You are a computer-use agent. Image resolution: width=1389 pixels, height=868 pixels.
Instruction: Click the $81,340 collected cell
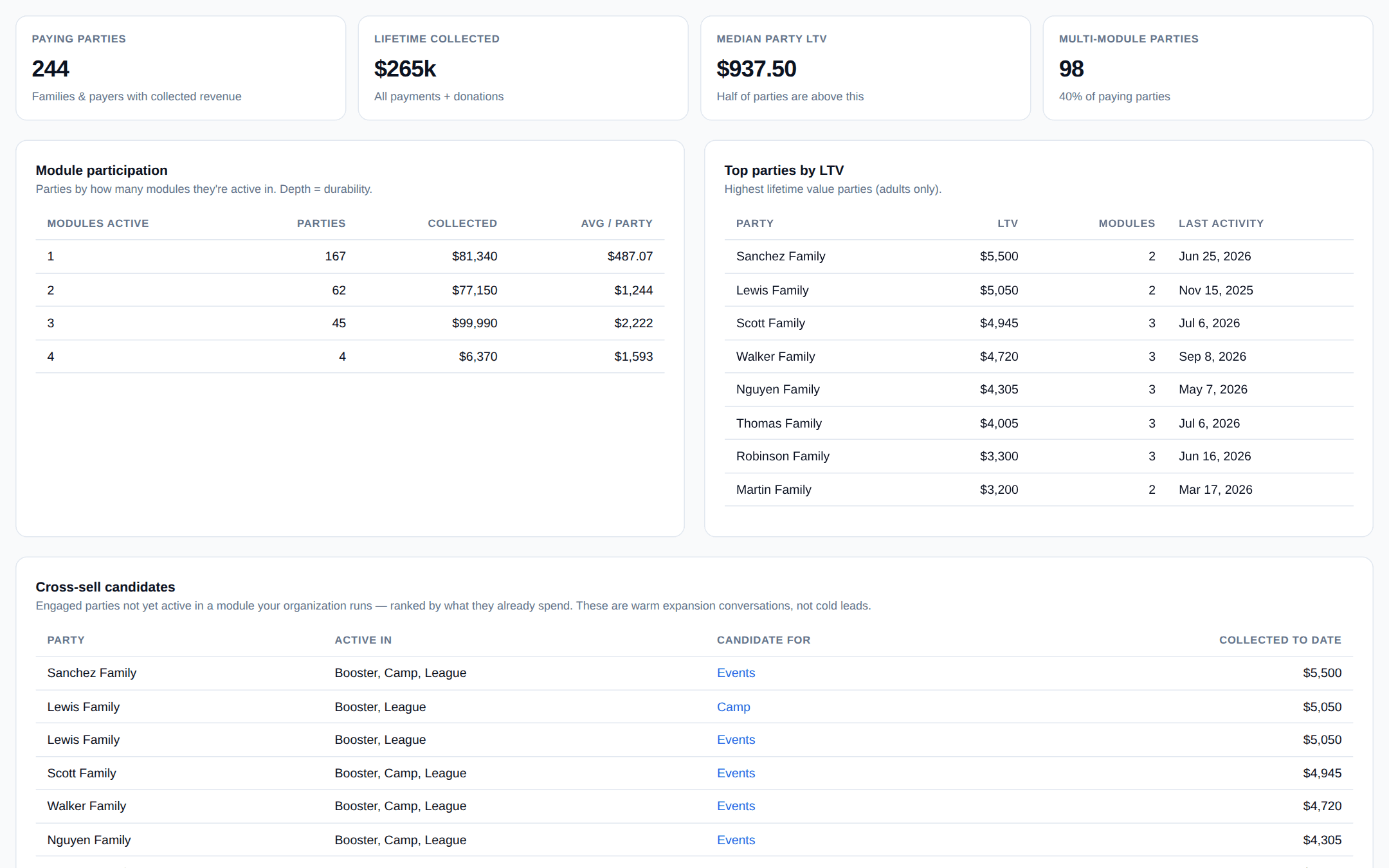(475, 256)
